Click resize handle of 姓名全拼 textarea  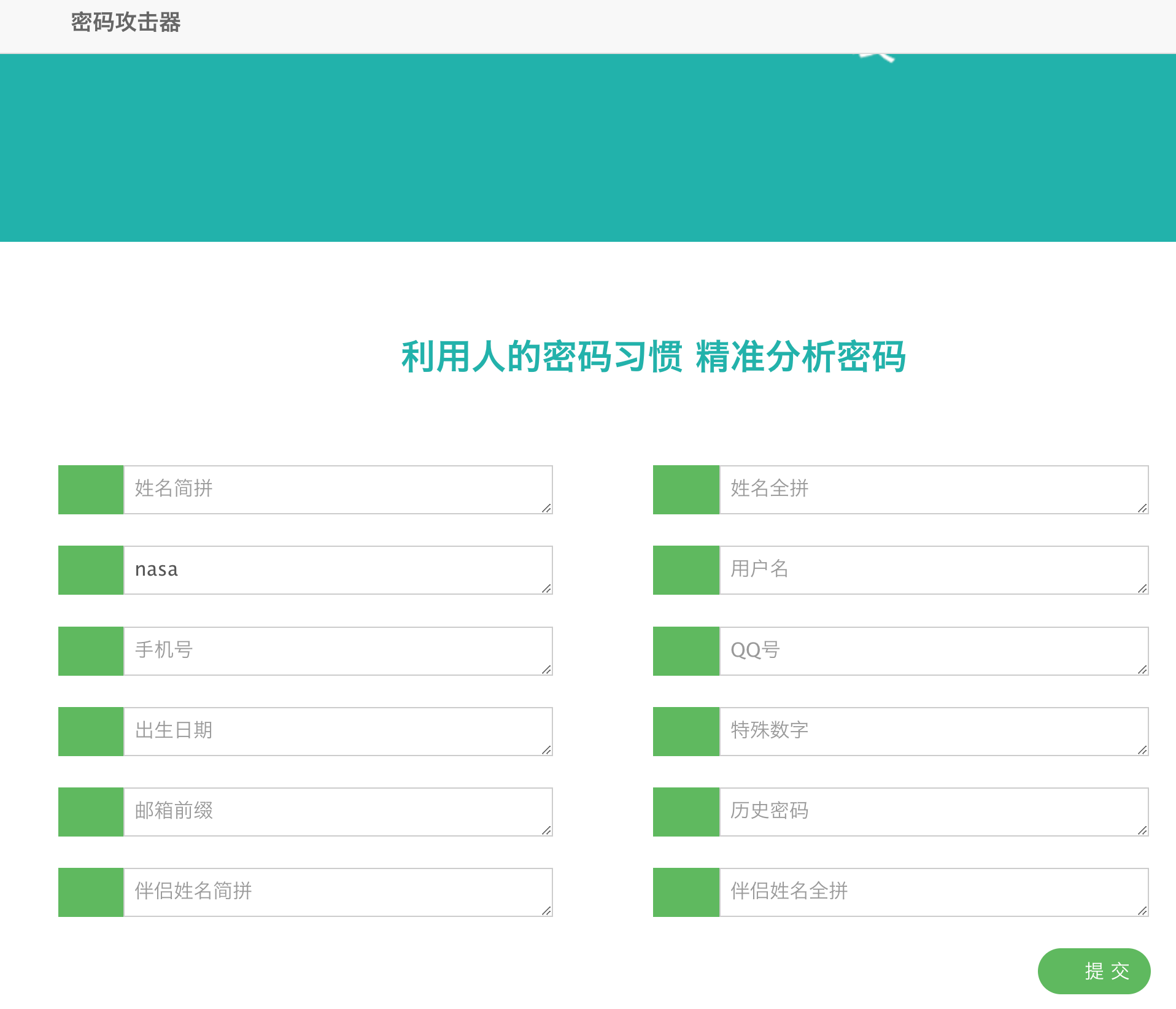pos(1142,508)
